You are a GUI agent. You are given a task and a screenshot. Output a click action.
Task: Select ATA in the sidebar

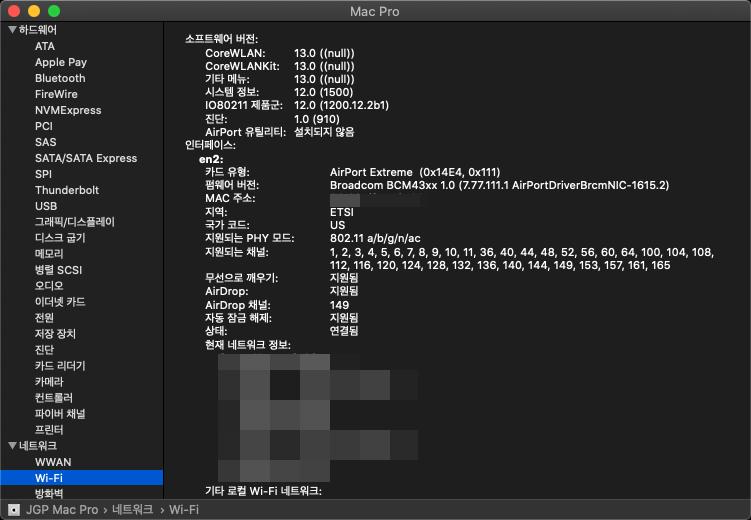pyautogui.click(x=45, y=46)
